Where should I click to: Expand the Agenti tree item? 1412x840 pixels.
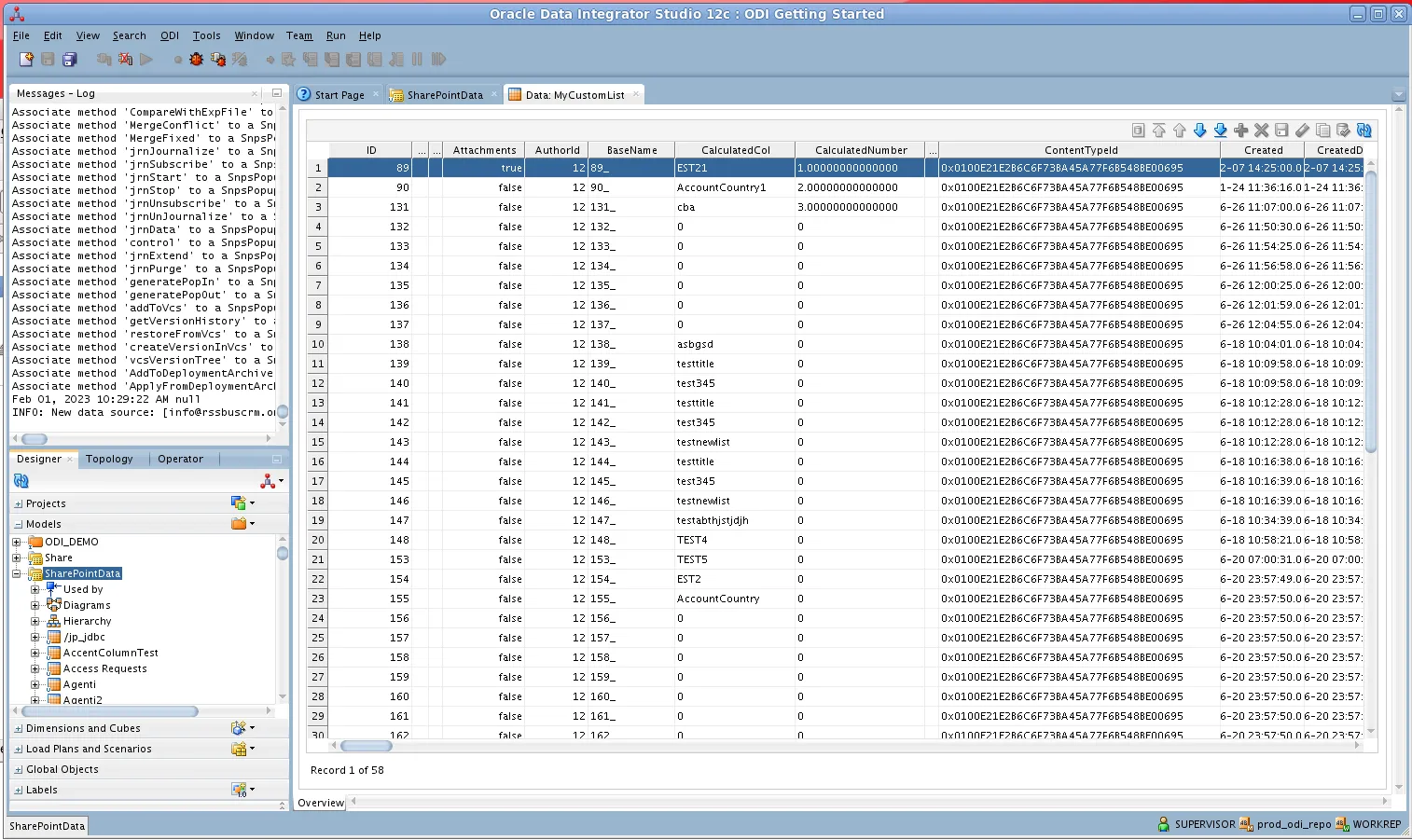(x=34, y=683)
